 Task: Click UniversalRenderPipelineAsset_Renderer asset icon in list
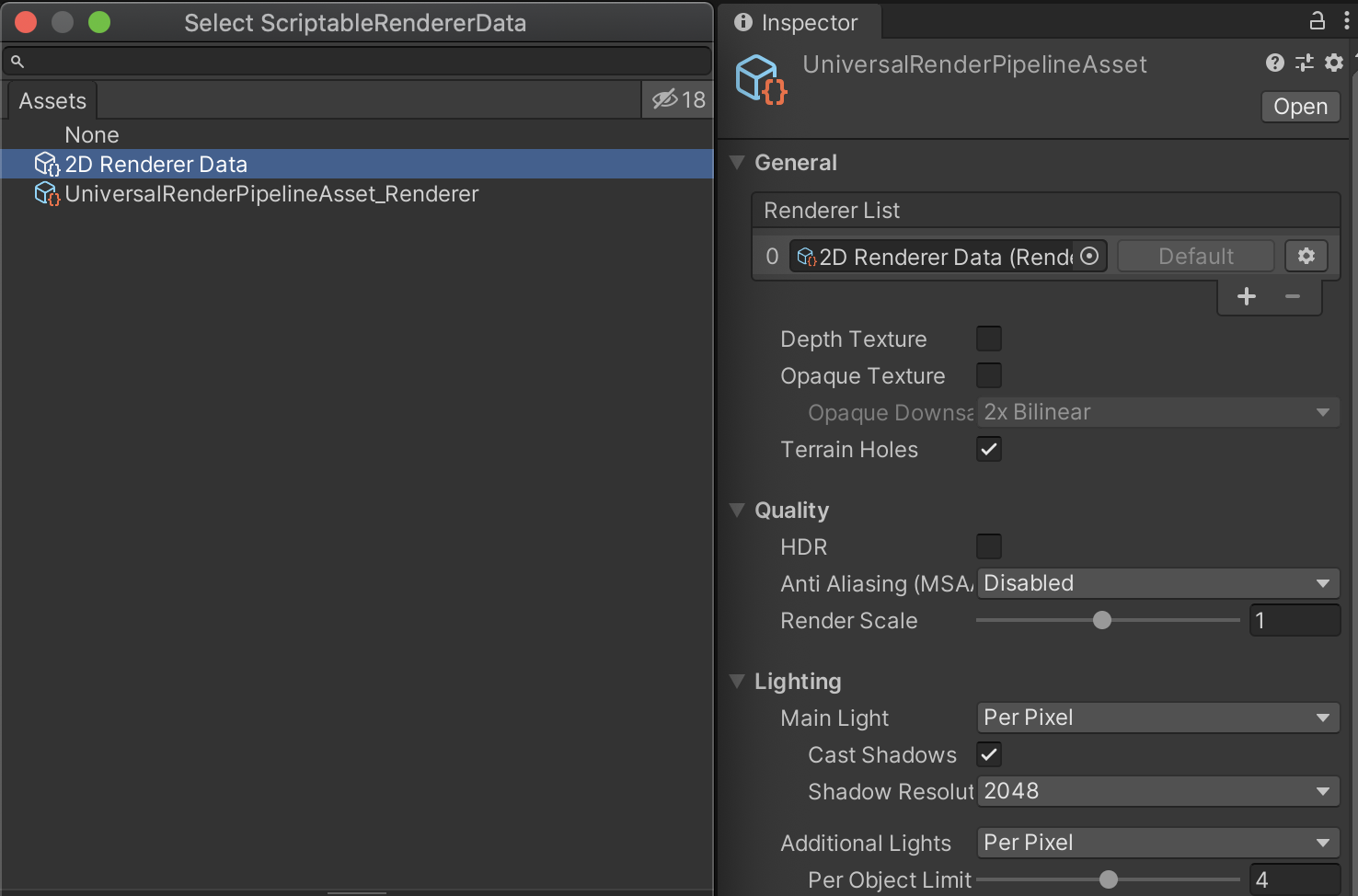click(x=47, y=194)
